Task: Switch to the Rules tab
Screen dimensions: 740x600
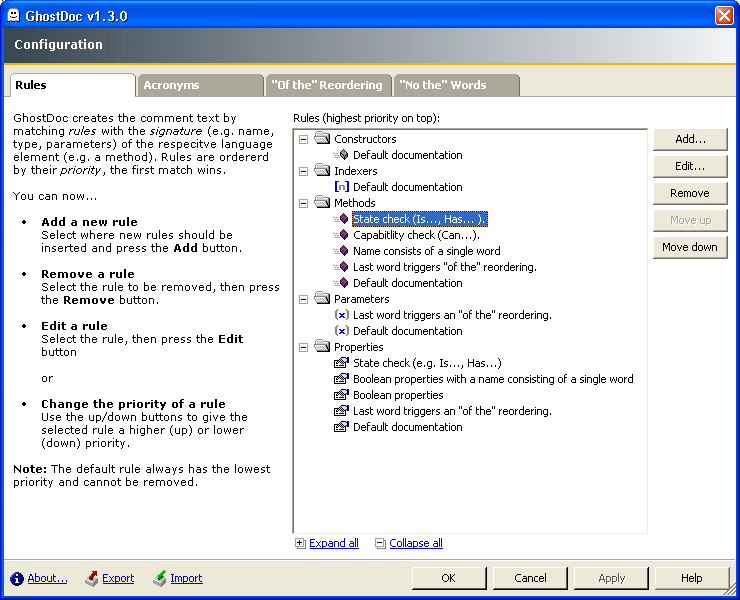Action: pos(73,85)
